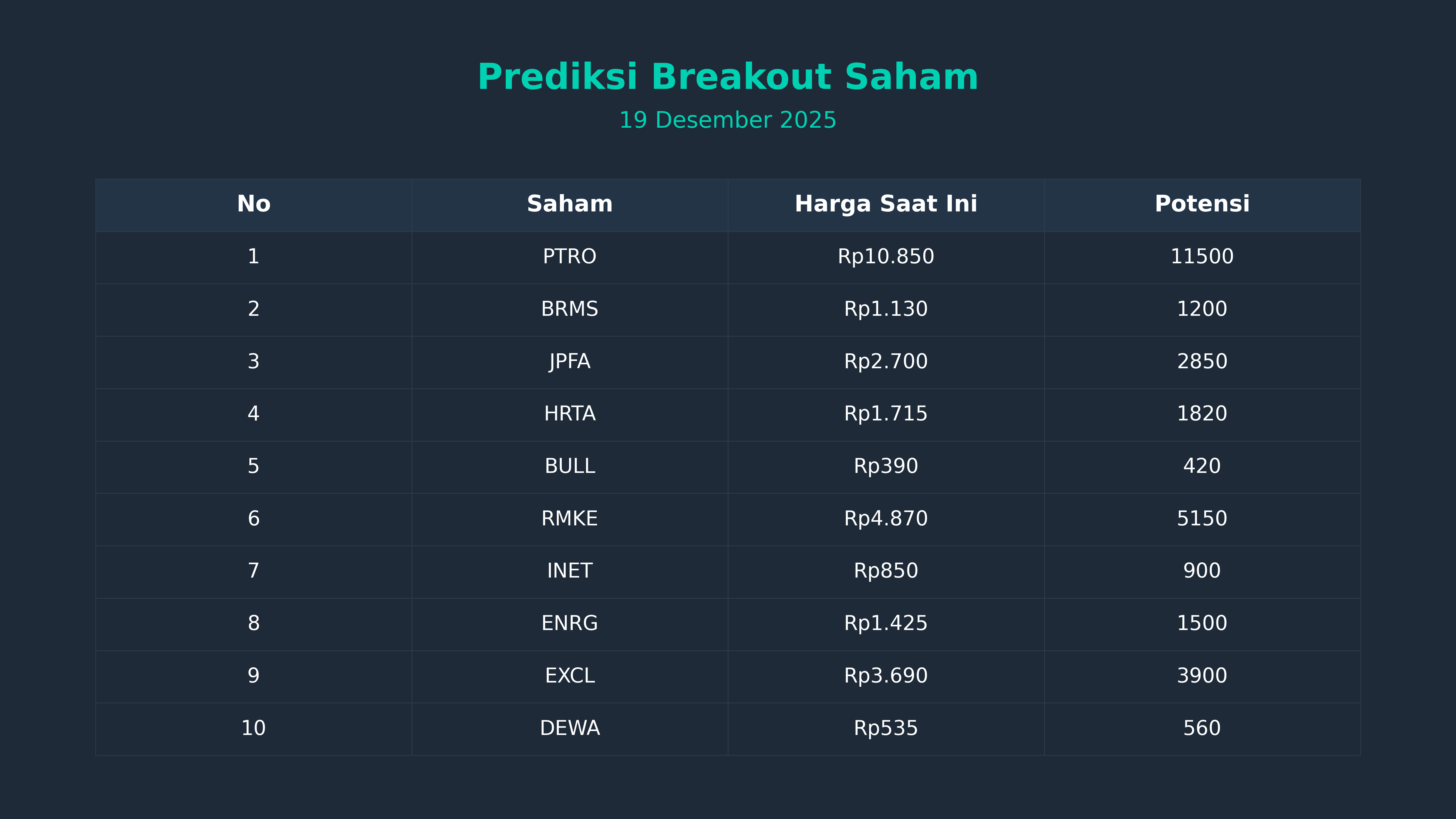Select the Potensi column header

pyautogui.click(x=1202, y=204)
